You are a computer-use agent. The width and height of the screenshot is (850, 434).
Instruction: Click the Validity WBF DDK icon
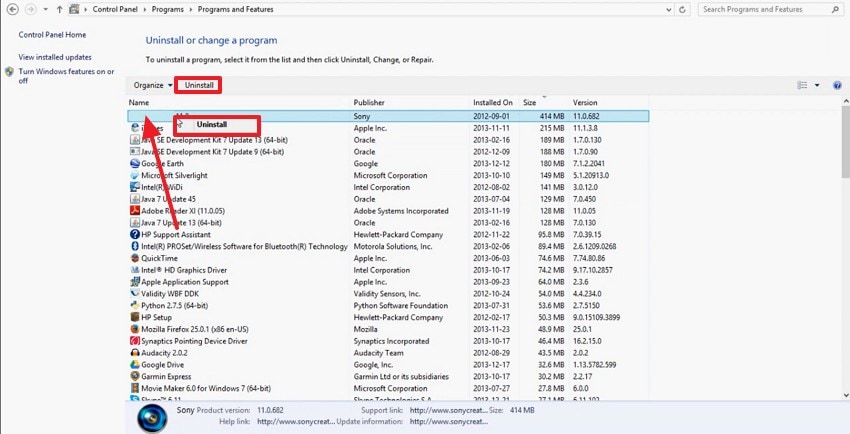134,294
